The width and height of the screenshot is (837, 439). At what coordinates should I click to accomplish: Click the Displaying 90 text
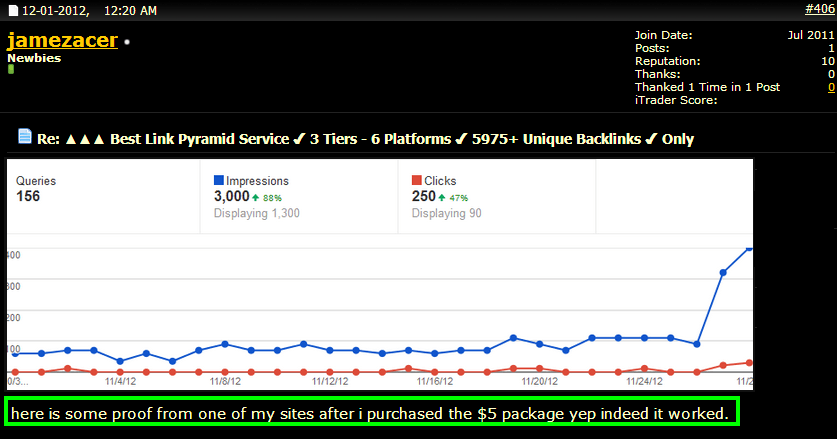click(447, 213)
